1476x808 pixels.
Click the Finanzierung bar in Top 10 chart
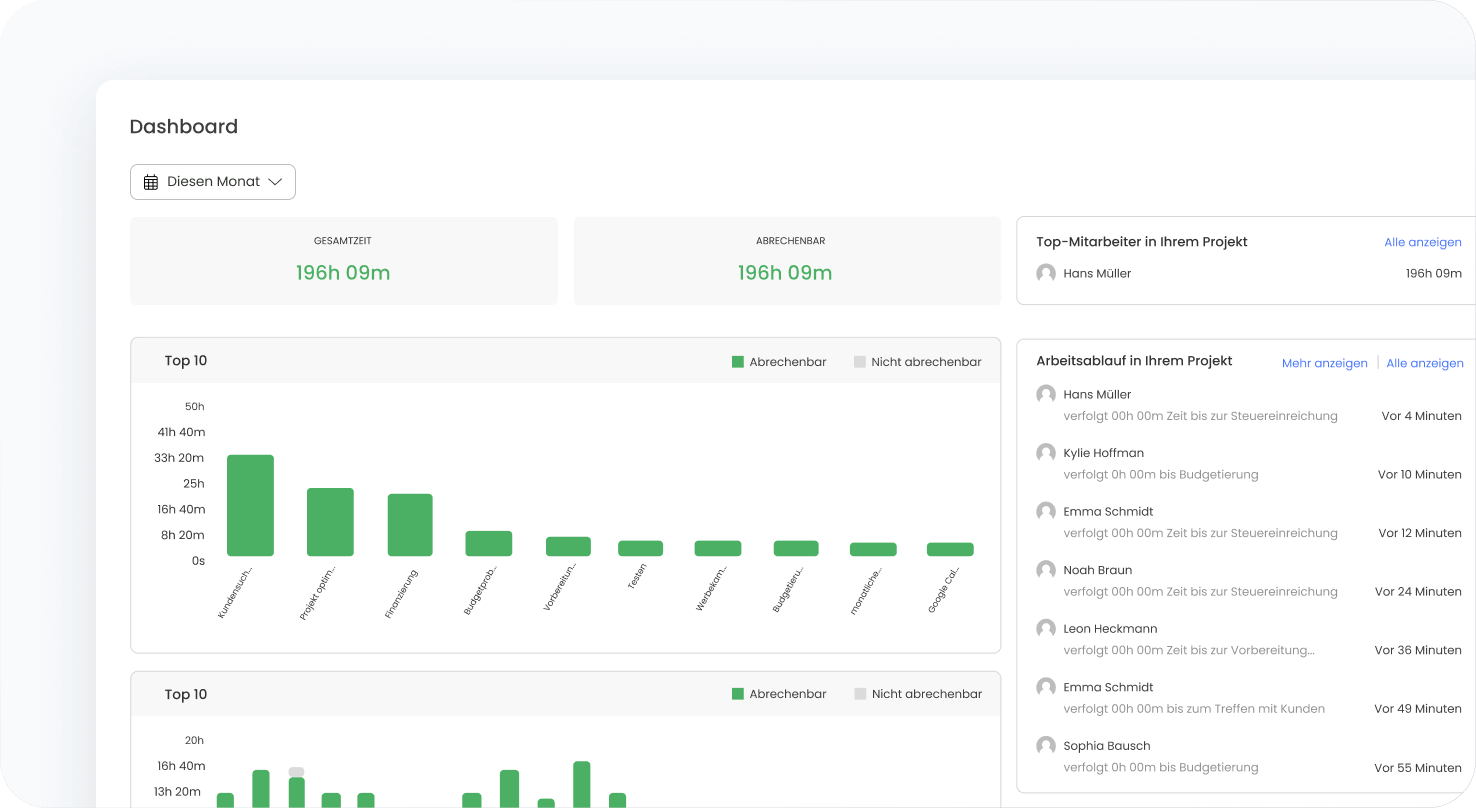[x=410, y=525]
